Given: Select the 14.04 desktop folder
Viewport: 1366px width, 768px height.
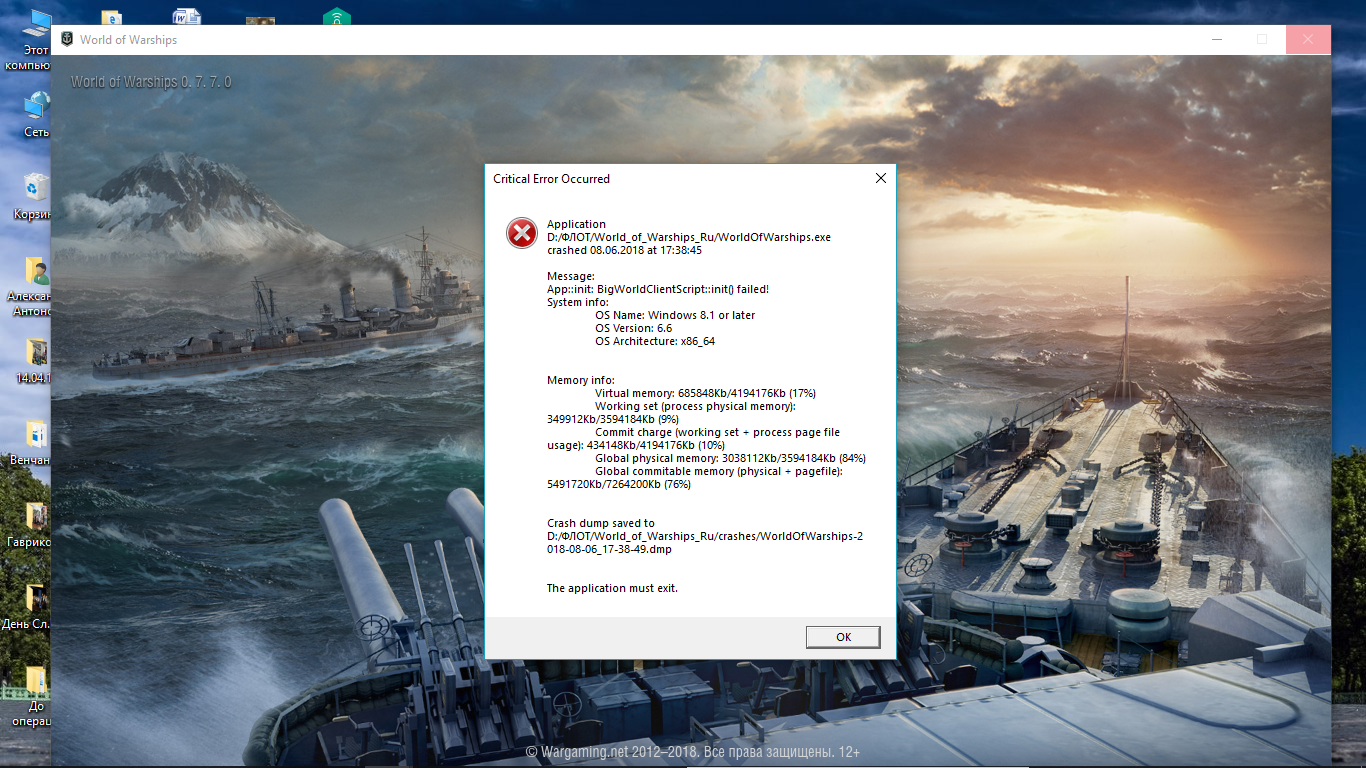Looking at the screenshot, I should click(33, 360).
